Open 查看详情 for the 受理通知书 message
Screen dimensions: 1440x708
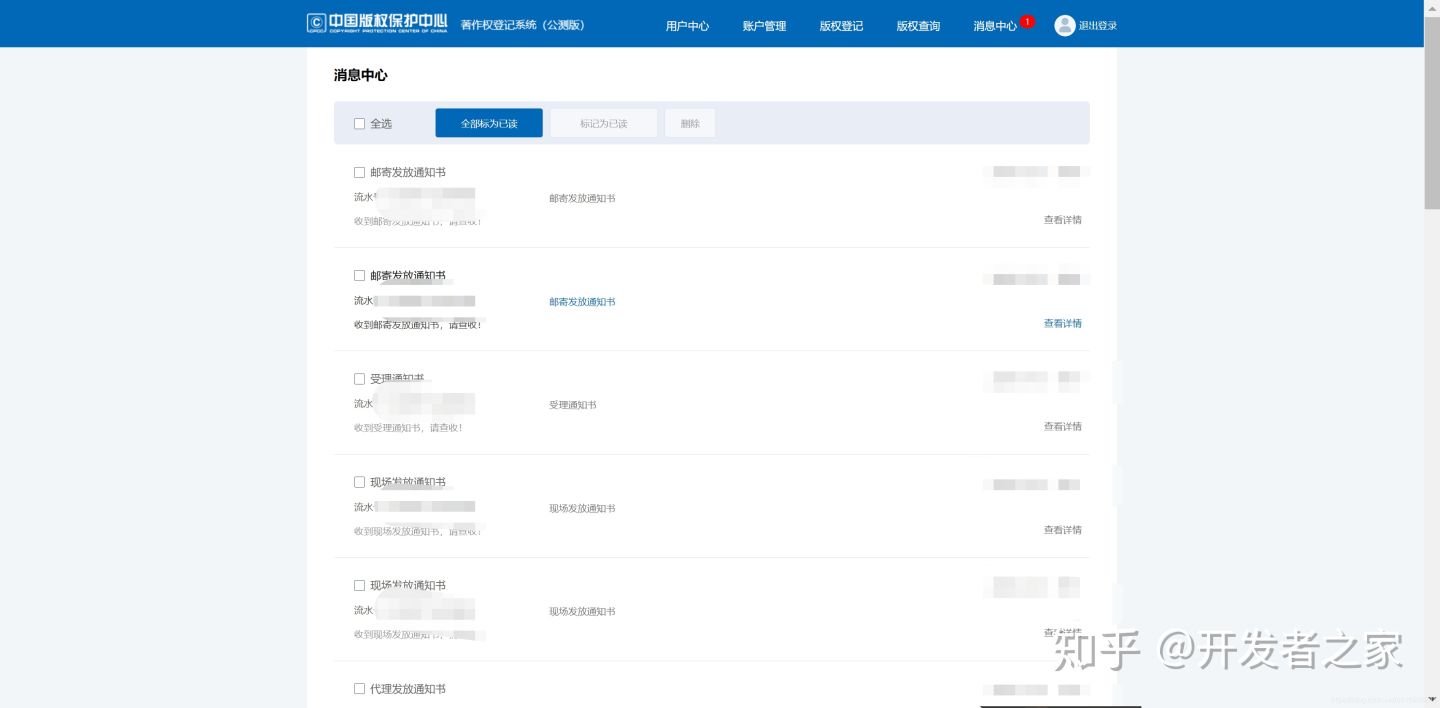(x=1062, y=426)
